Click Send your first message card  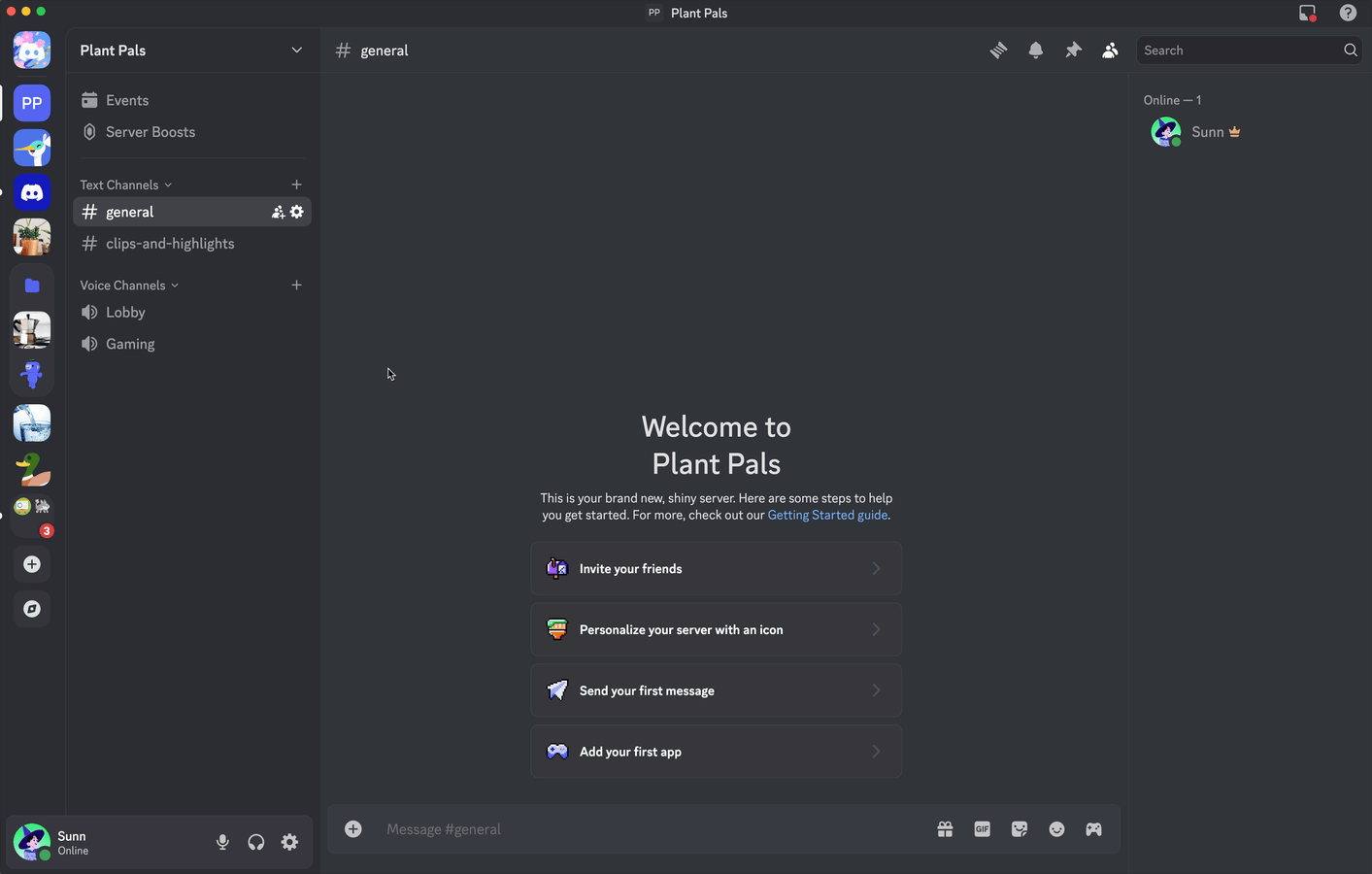point(717,690)
